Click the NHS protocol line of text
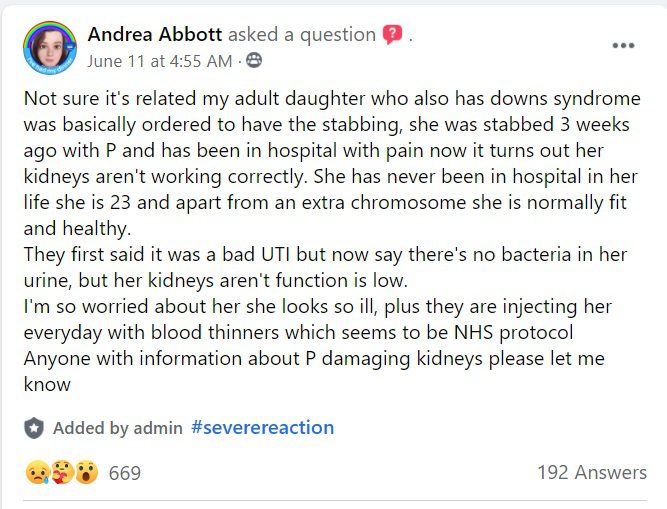The image size is (667, 509). pyautogui.click(x=299, y=333)
